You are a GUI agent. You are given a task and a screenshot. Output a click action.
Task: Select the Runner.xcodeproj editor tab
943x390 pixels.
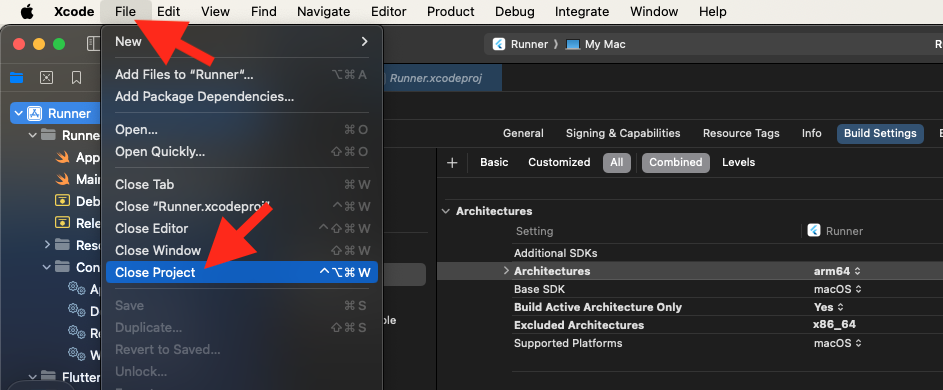pyautogui.click(x=436, y=79)
